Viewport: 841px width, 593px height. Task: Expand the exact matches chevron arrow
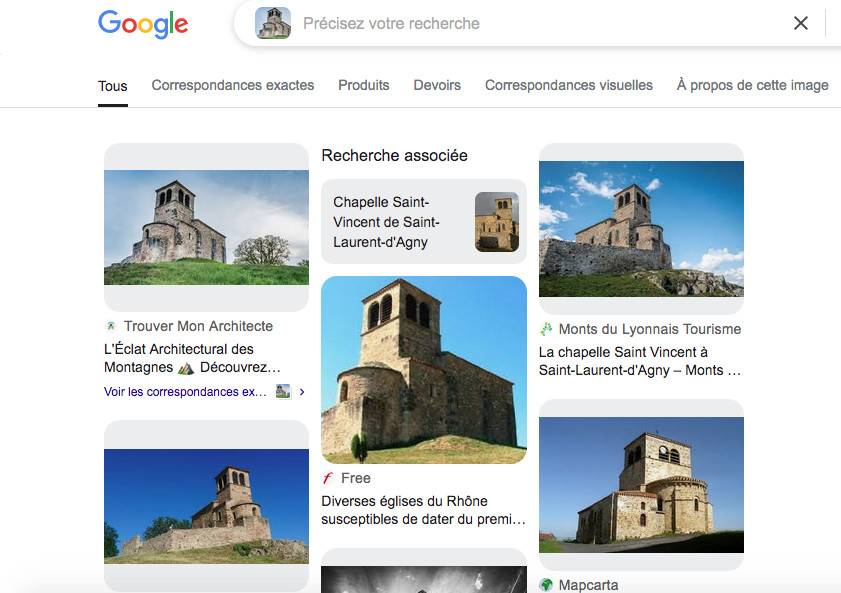tap(302, 392)
